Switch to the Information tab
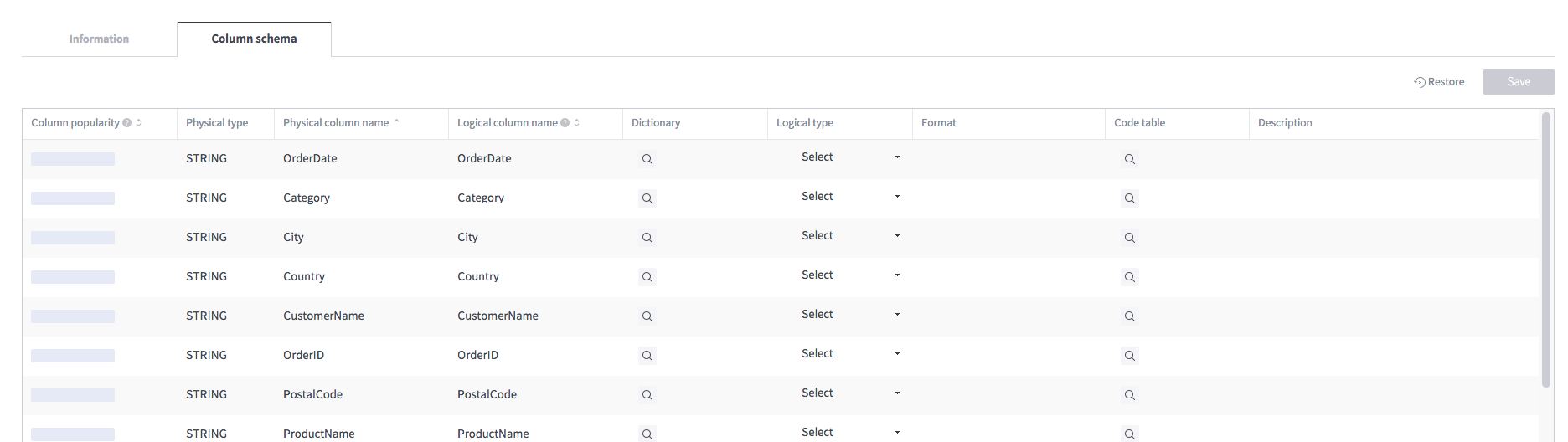Viewport: 1568px width, 442px height. tap(99, 39)
